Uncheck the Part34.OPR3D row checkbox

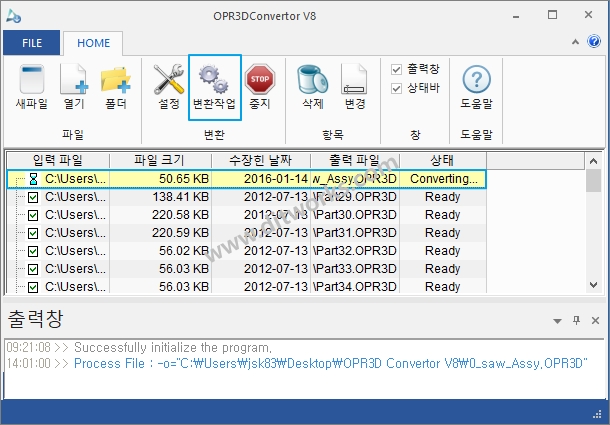click(x=33, y=287)
